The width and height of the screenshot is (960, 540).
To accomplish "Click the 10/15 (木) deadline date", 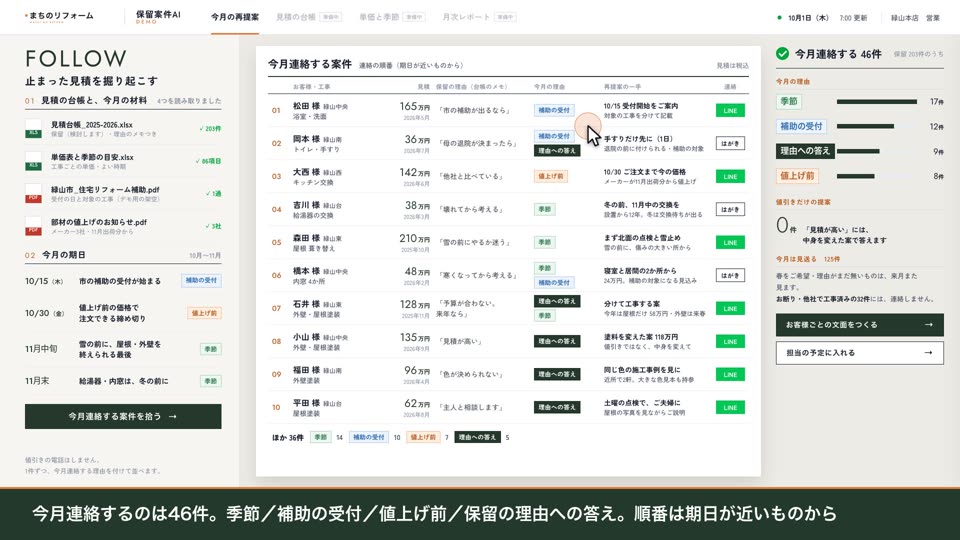I will pyautogui.click(x=44, y=281).
